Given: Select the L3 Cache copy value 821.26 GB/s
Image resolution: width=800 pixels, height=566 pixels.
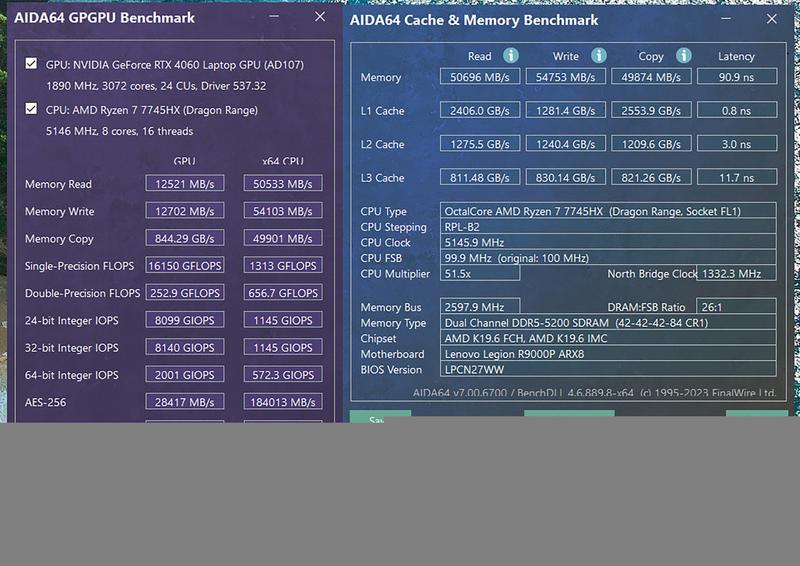Looking at the screenshot, I should 651,177.
